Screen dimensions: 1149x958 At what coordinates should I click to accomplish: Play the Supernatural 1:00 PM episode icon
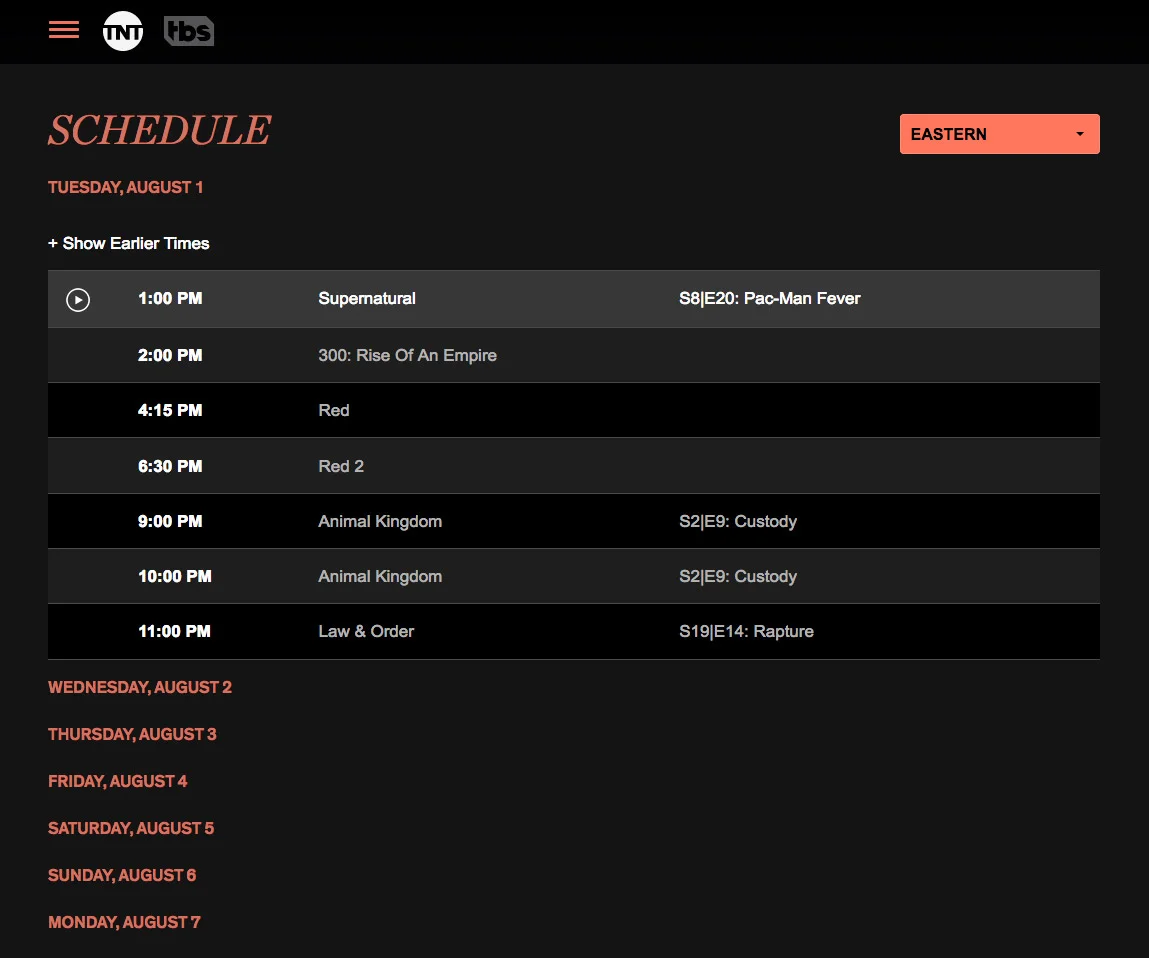tap(78, 300)
